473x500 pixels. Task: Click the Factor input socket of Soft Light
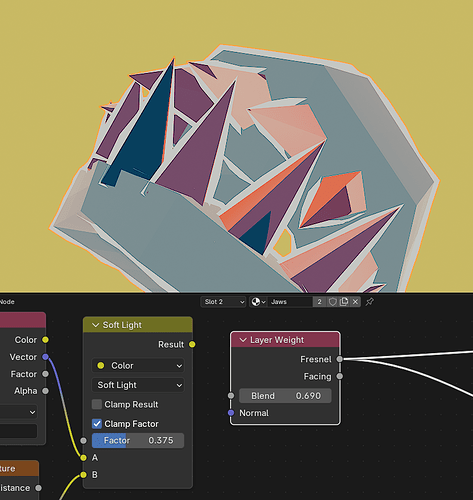pos(83,441)
